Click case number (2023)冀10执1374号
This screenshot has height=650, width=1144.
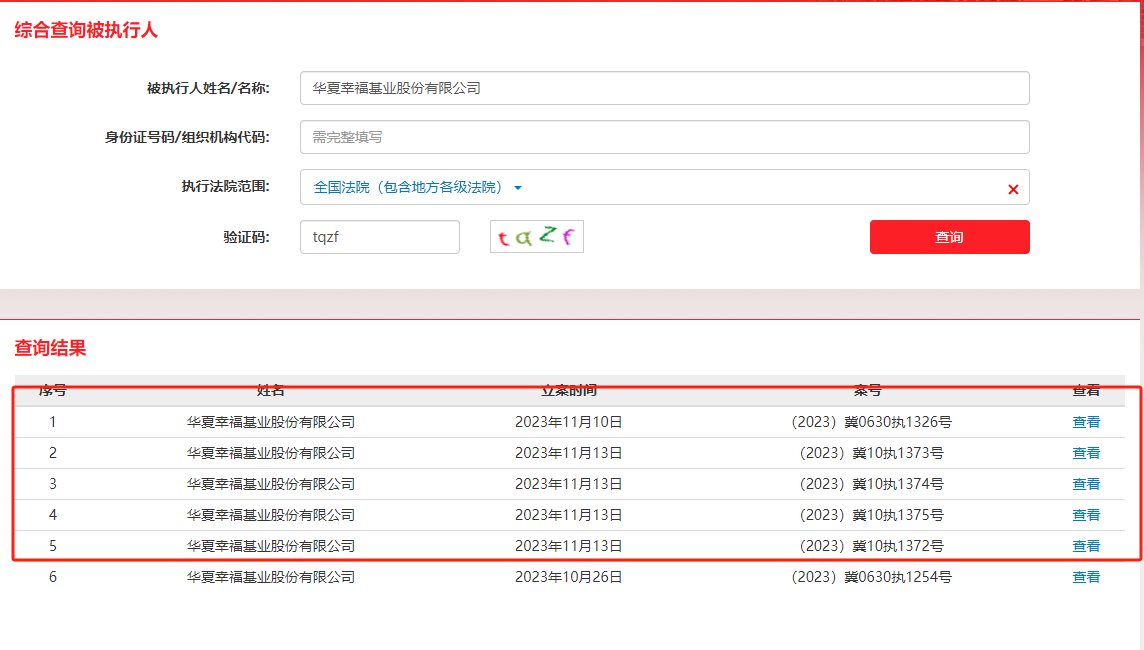coord(871,484)
